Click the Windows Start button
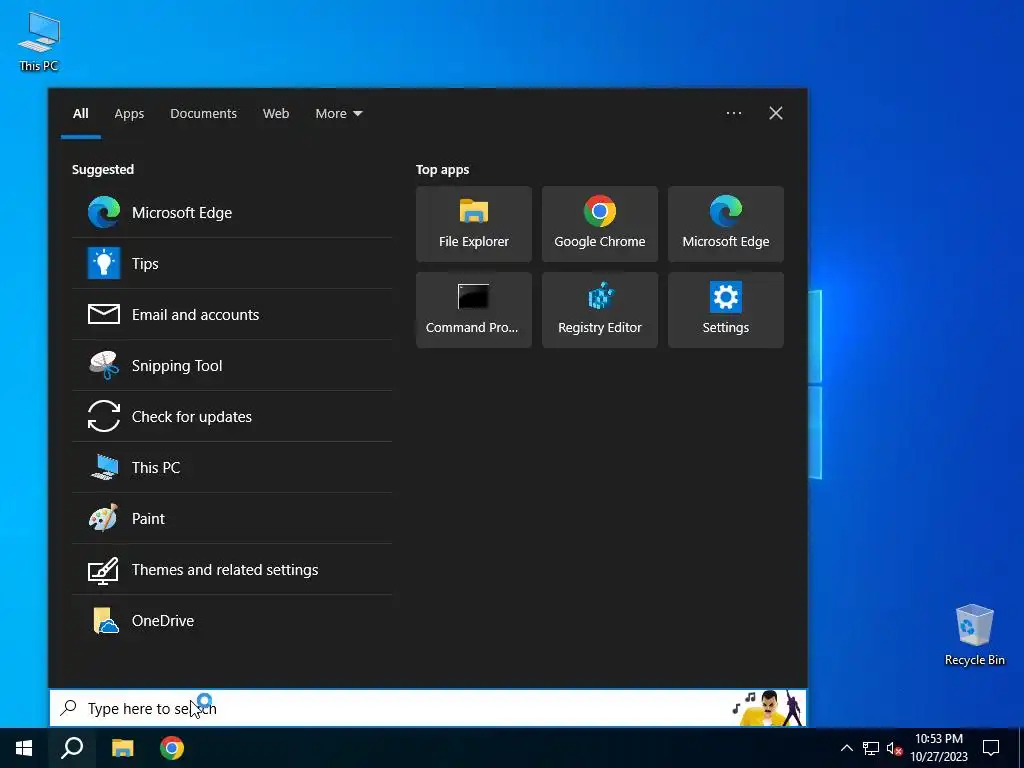 [24, 748]
